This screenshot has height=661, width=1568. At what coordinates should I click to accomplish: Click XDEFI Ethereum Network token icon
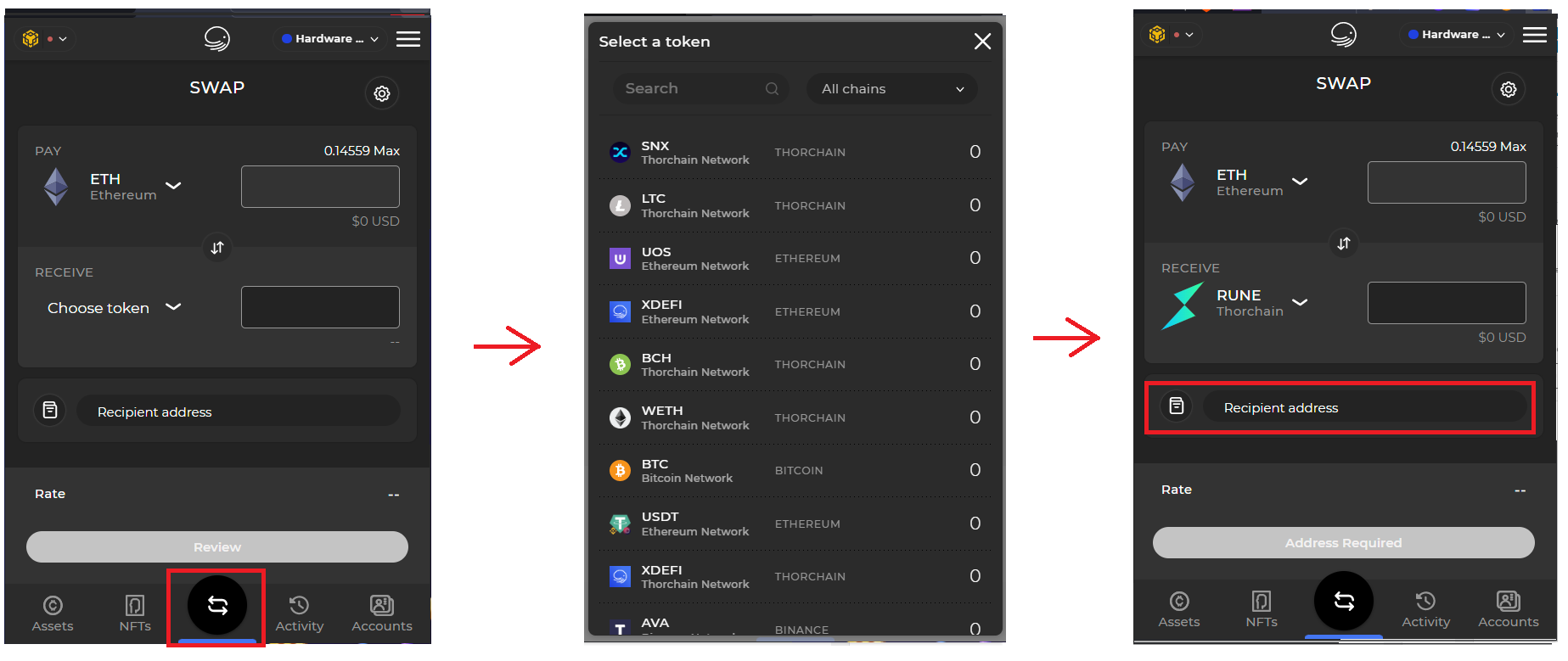click(621, 311)
